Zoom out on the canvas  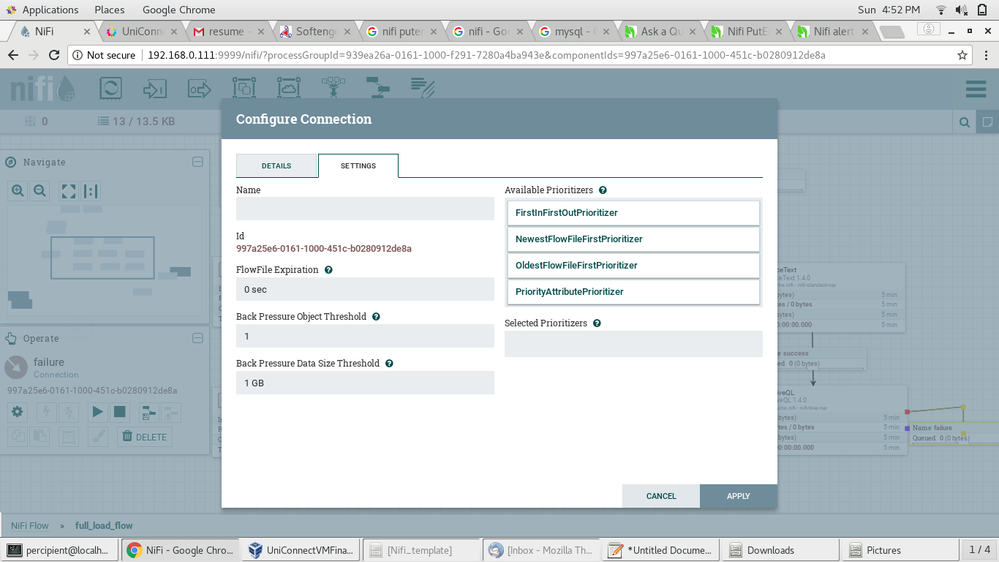pos(40,191)
